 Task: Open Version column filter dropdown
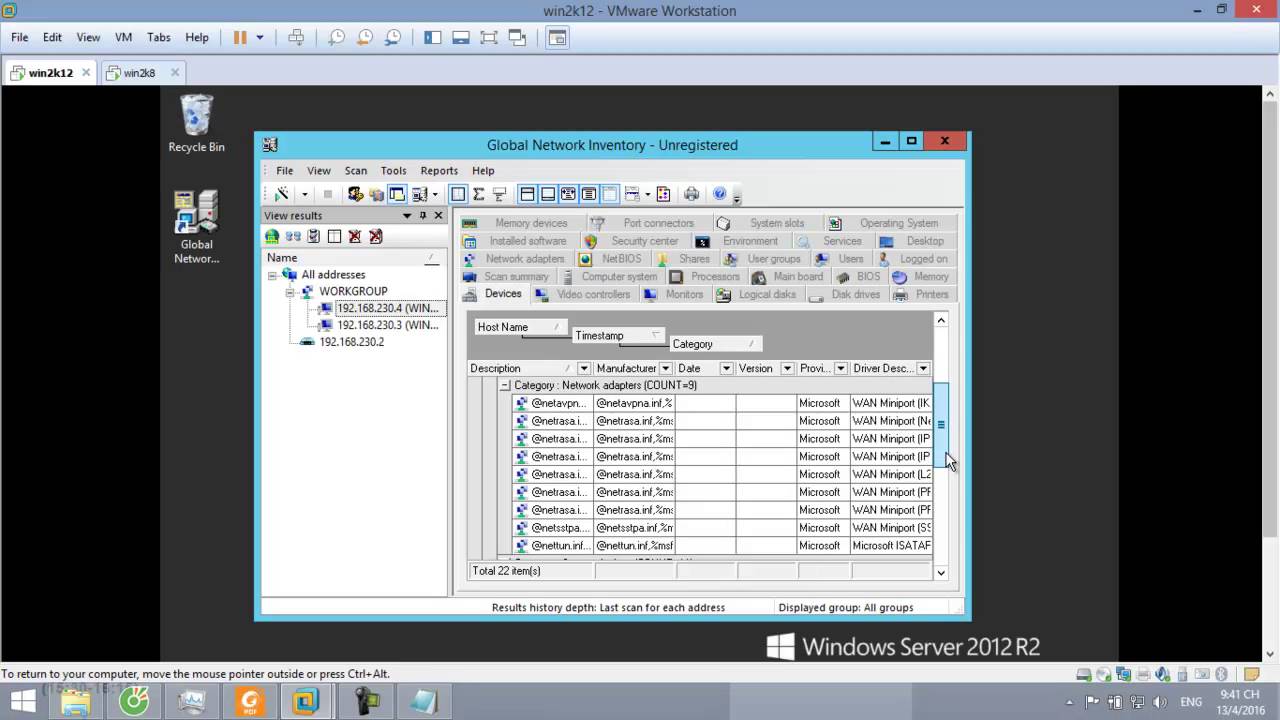[787, 368]
